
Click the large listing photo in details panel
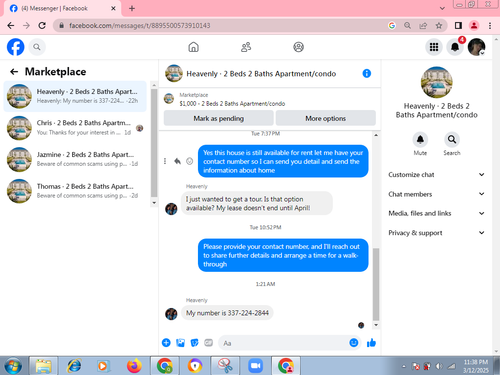click(436, 82)
